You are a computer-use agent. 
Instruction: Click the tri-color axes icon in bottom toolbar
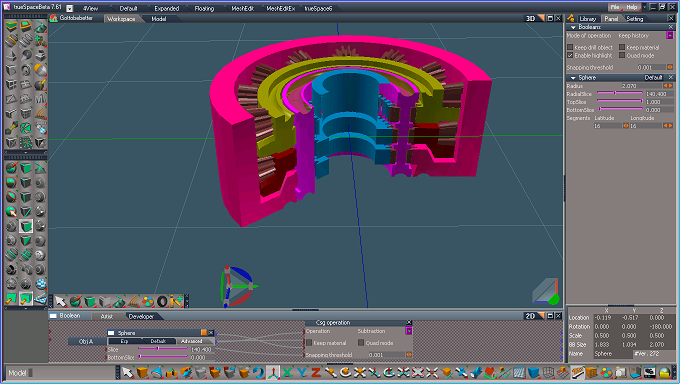pos(272,373)
